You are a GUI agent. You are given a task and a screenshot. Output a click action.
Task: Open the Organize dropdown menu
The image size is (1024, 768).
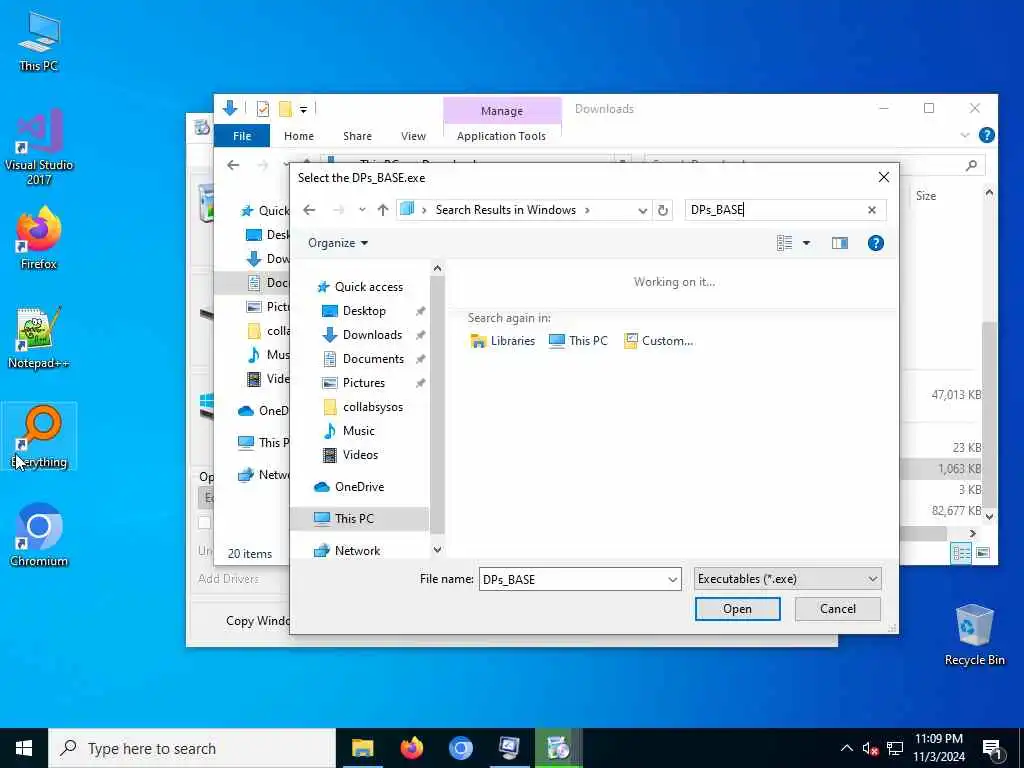(338, 243)
